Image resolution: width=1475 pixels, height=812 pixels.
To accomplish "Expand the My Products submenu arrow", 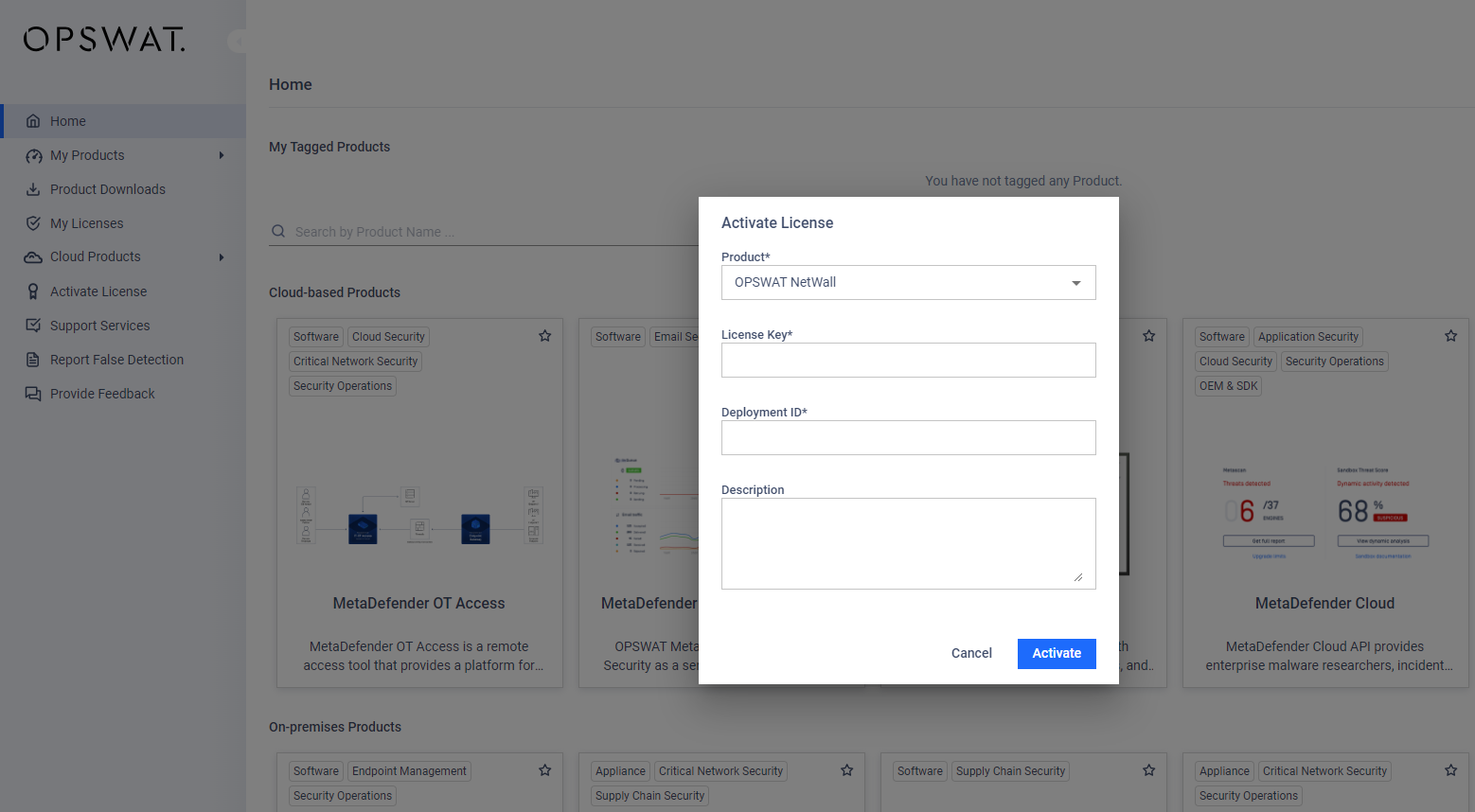I will (x=222, y=155).
